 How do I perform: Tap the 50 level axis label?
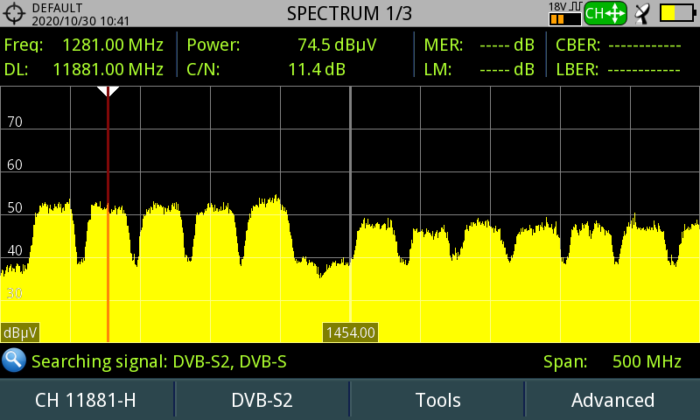point(15,208)
